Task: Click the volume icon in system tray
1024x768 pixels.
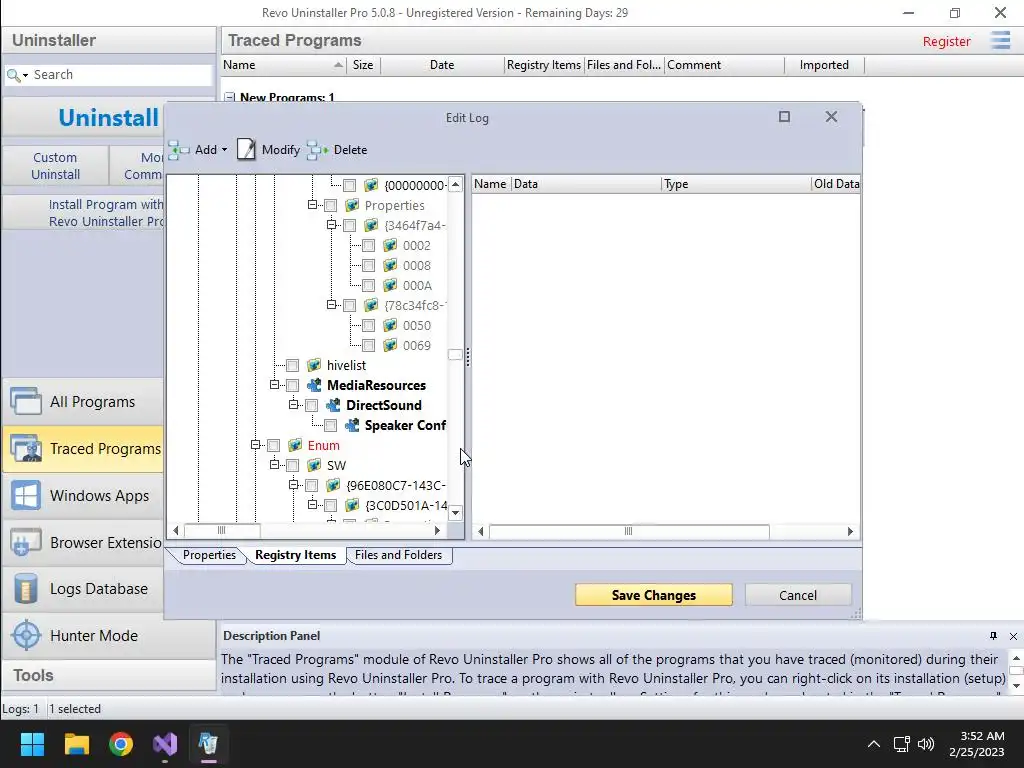Action: pyautogui.click(x=925, y=744)
